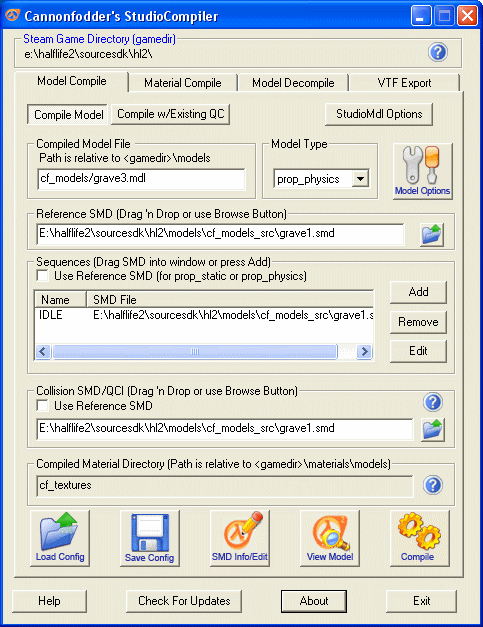
Task: Open StudioMdl Options
Action: click(x=379, y=114)
